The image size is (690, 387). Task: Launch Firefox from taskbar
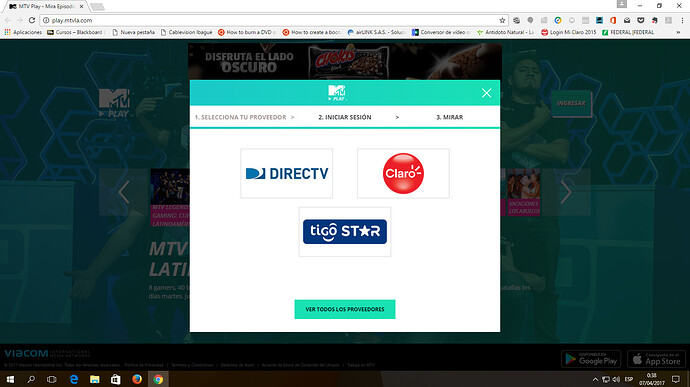tap(137, 379)
